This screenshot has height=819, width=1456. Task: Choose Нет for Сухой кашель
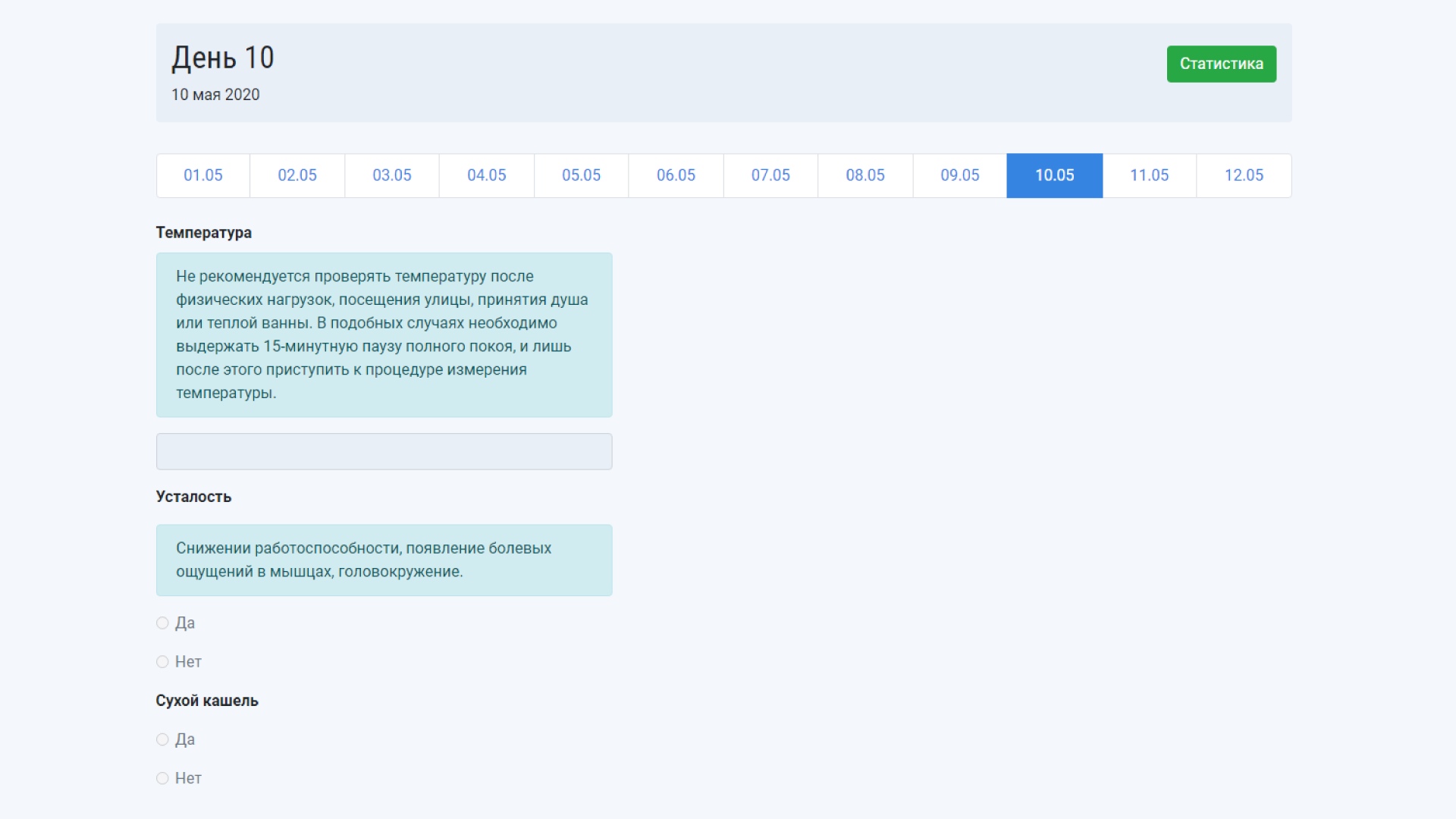[x=162, y=778]
